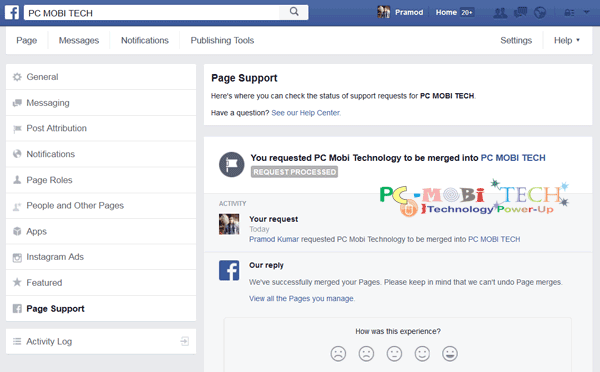This screenshot has height=372, width=600.
Task: Open the Settings tab
Action: [x=516, y=40]
